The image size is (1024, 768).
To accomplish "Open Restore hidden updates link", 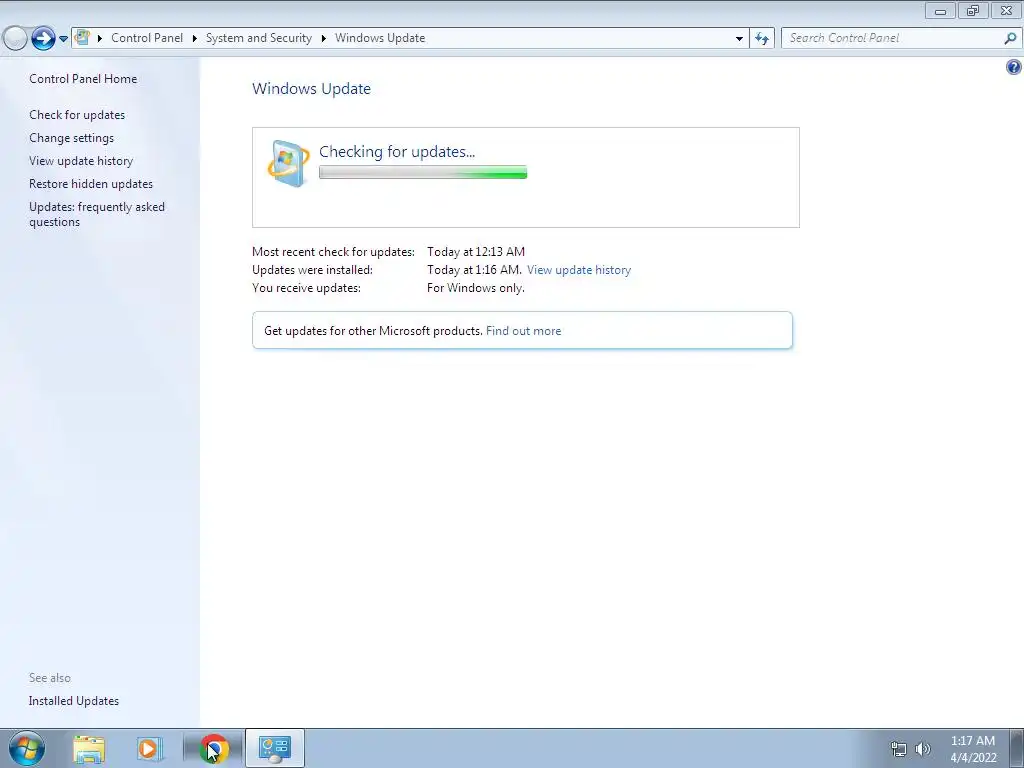I will point(91,184).
